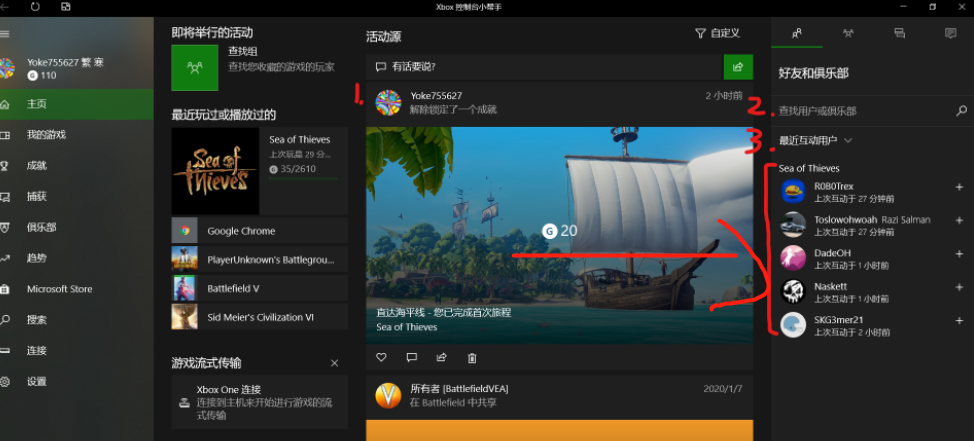Click the Xbox One 连接 console icon

(184, 402)
